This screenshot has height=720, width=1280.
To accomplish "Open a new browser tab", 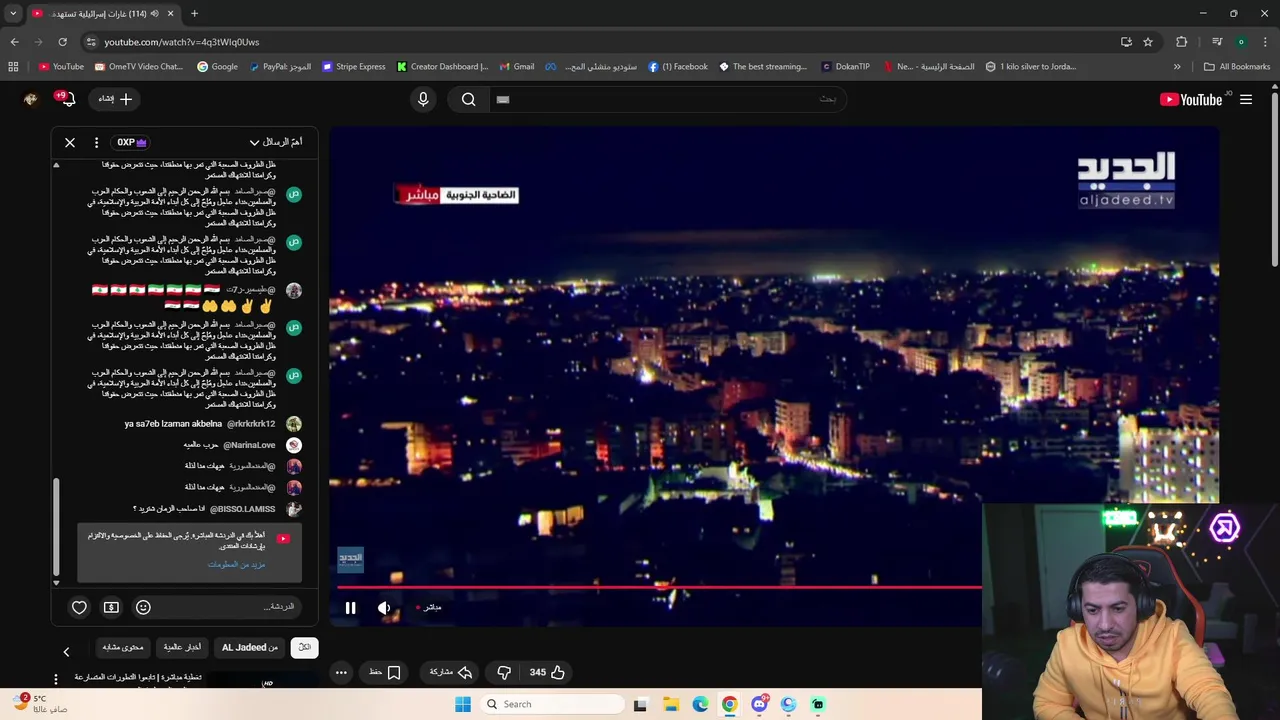I will 194,13.
